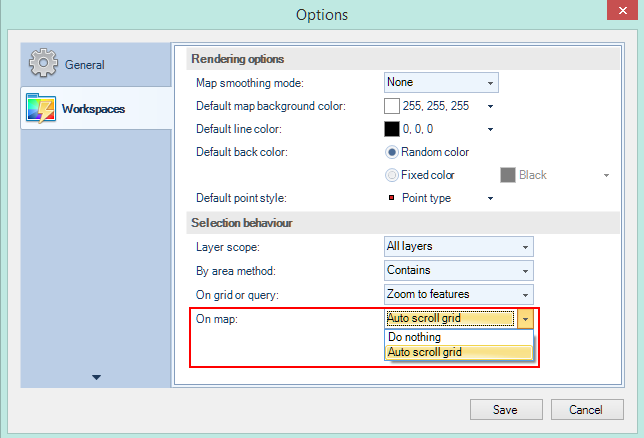
Task: Click white map background color swatch
Action: tap(392, 106)
